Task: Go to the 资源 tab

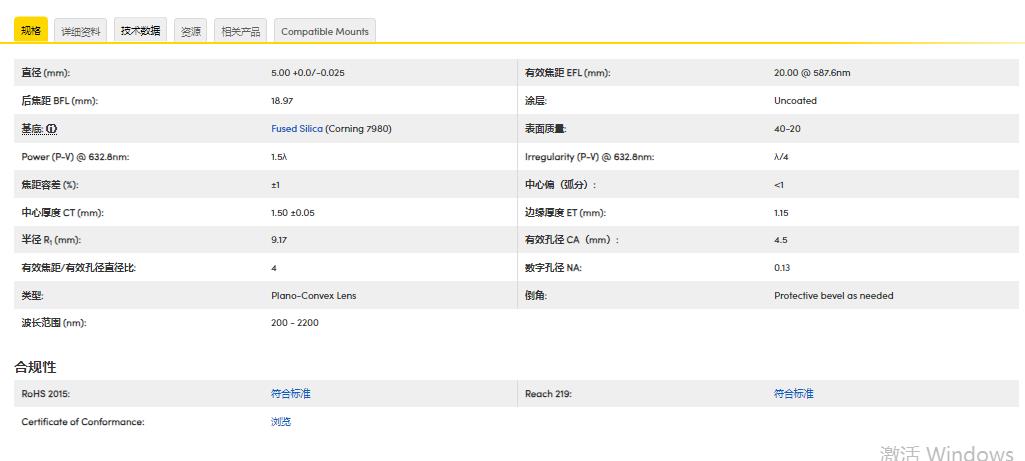Action: pyautogui.click(x=190, y=32)
